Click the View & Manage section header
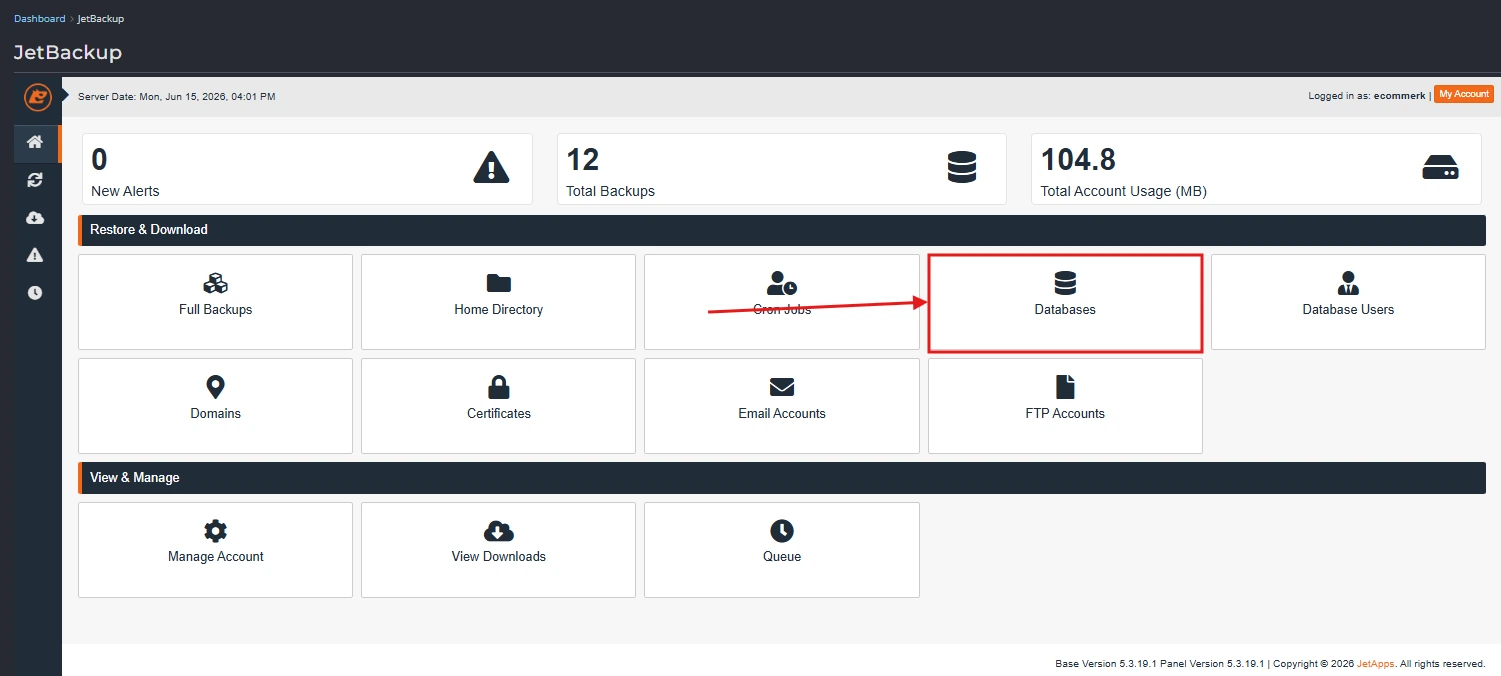 782,478
